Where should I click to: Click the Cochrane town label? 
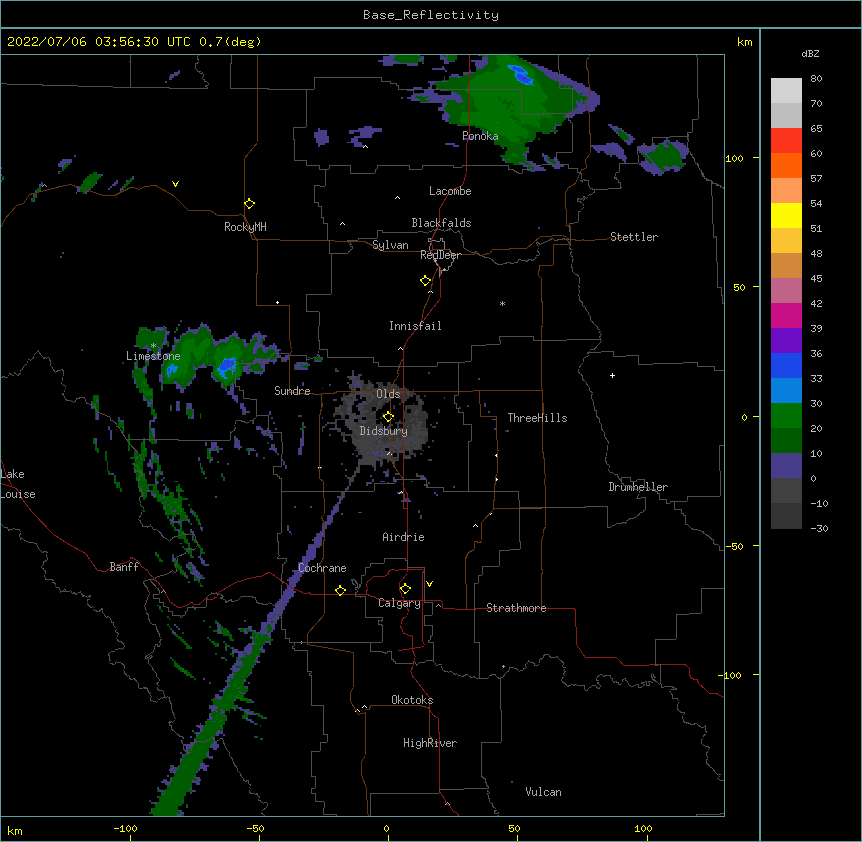pyautogui.click(x=322, y=568)
